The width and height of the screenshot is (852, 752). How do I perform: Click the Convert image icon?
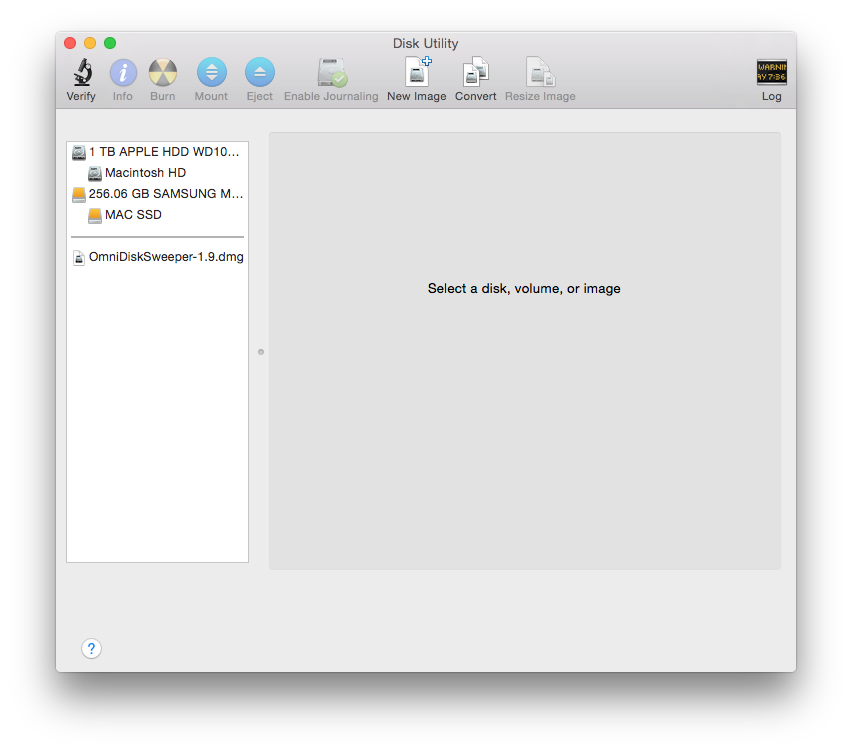[x=475, y=72]
